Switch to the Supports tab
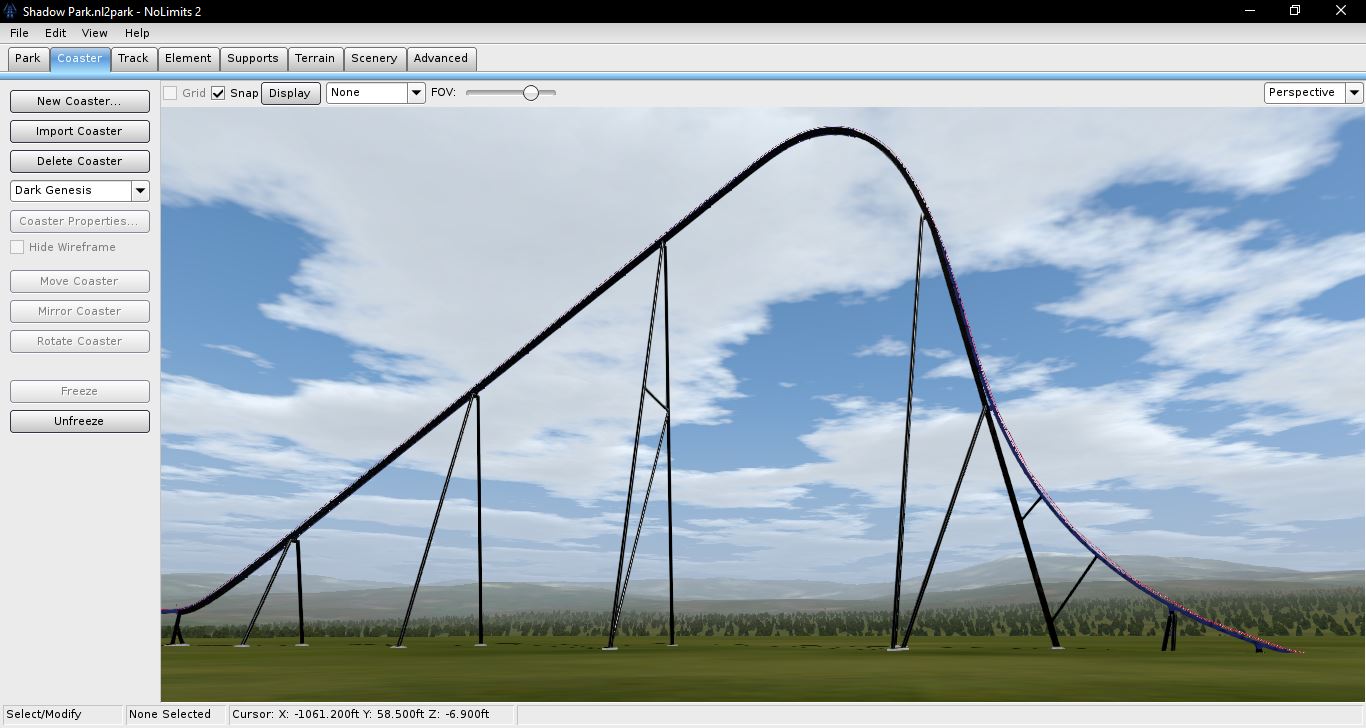1366x728 pixels. (253, 58)
